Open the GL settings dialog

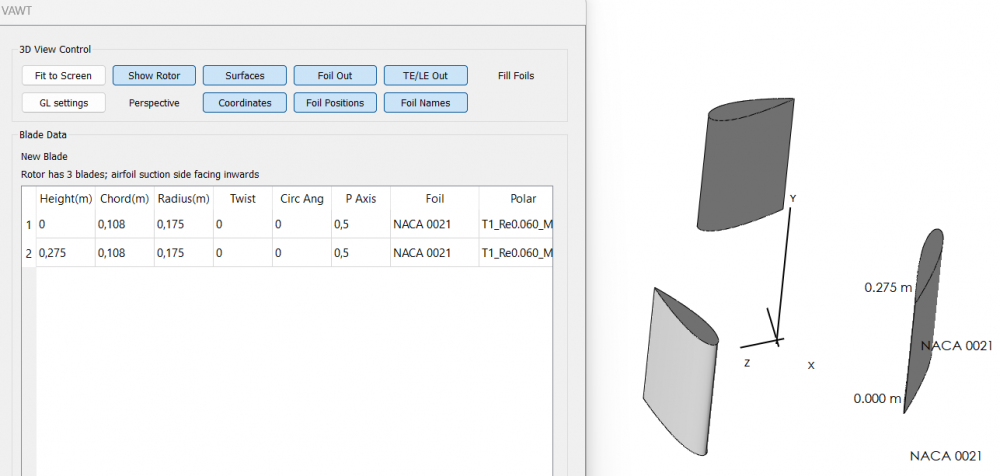[x=62, y=103]
